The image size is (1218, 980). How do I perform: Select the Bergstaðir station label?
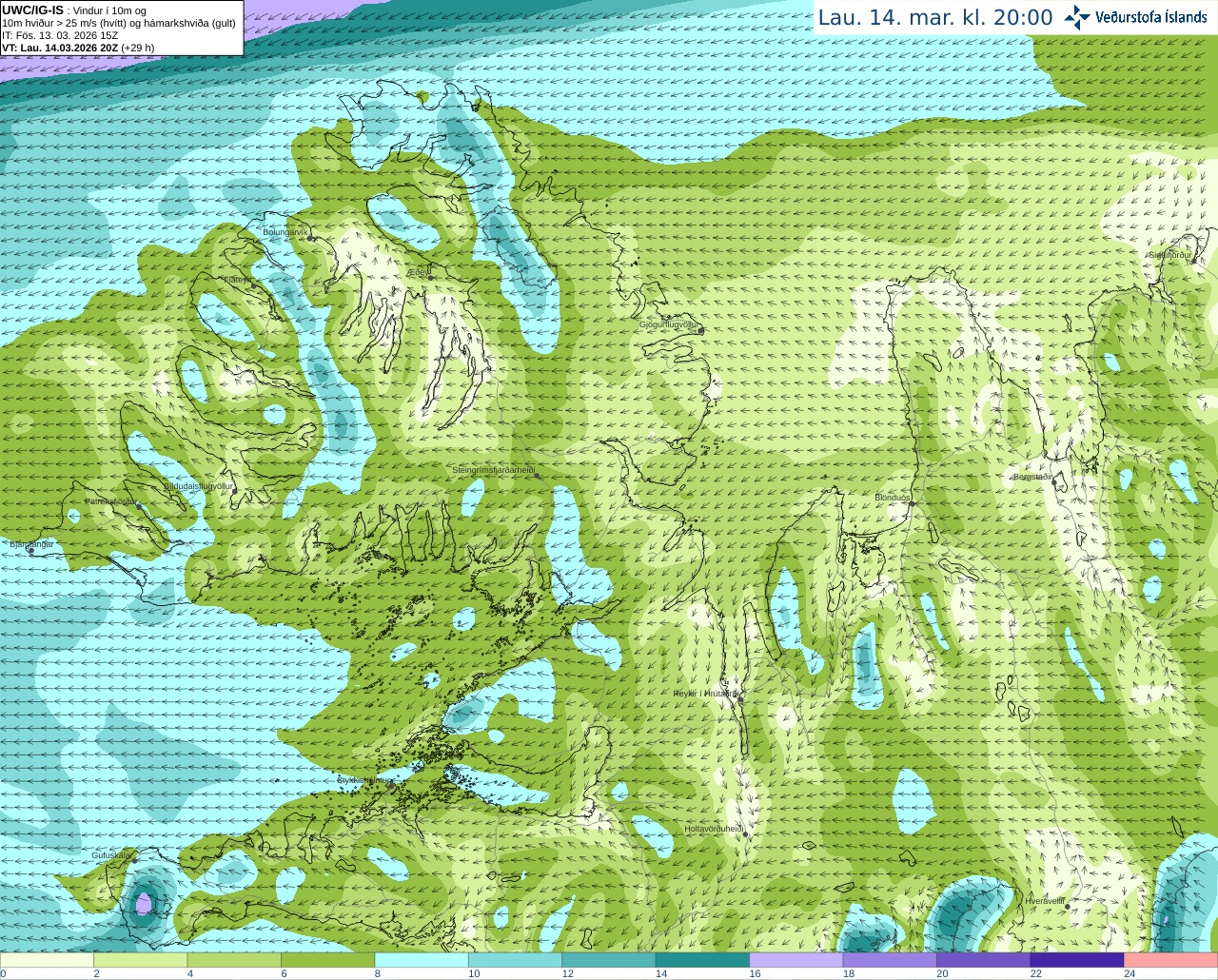point(1031,477)
